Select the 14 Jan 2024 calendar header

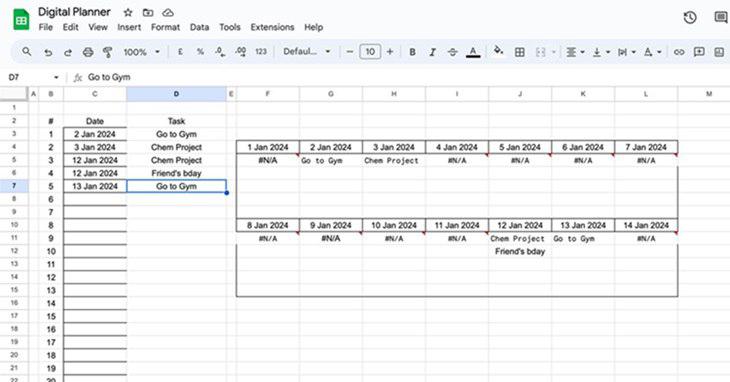pyautogui.click(x=646, y=225)
